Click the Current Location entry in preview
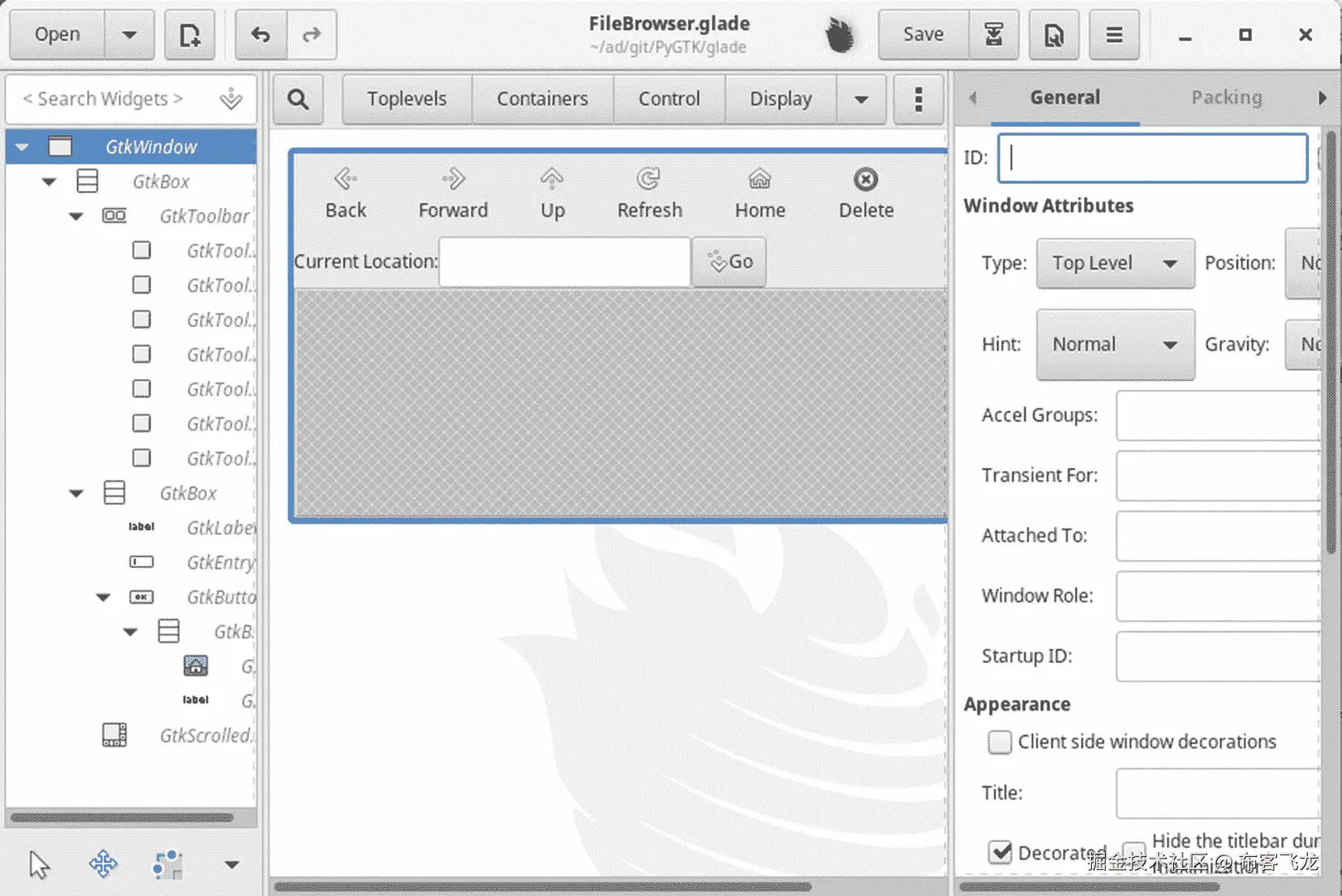1342x896 pixels. (x=565, y=261)
